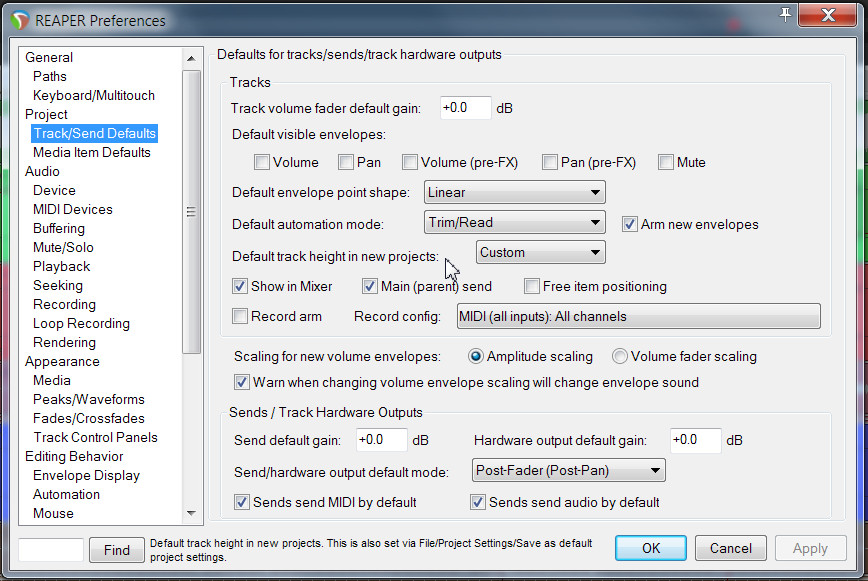Open Keyboard/Multitouch preferences page
The height and width of the screenshot is (581, 868).
94,95
